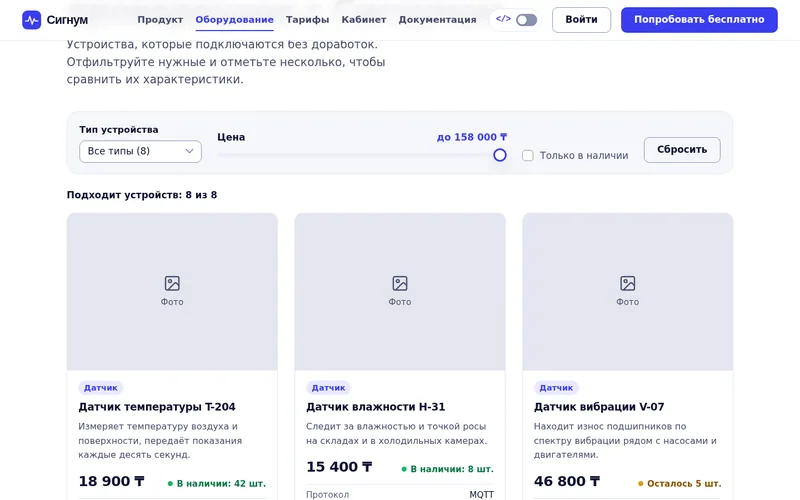
Task: Click the Протокол label in H-31 card
Action: [328, 495]
